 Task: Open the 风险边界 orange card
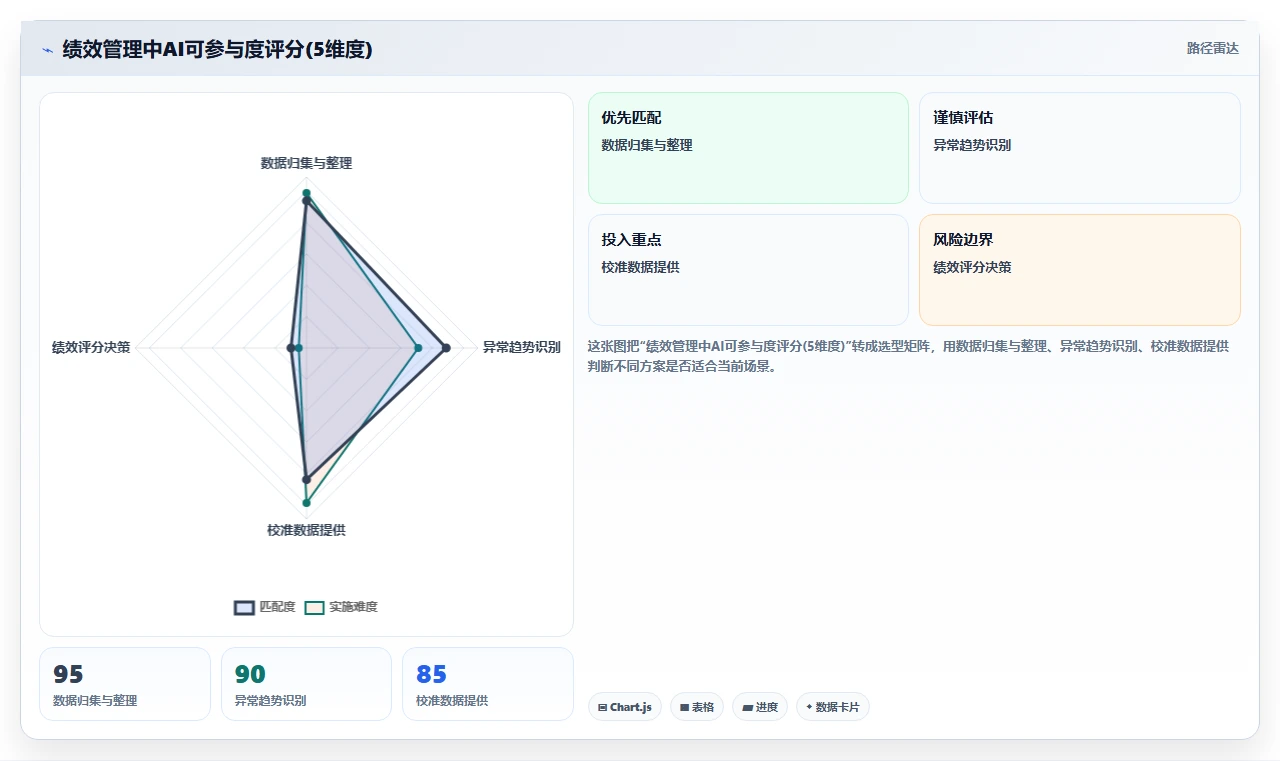1080,270
